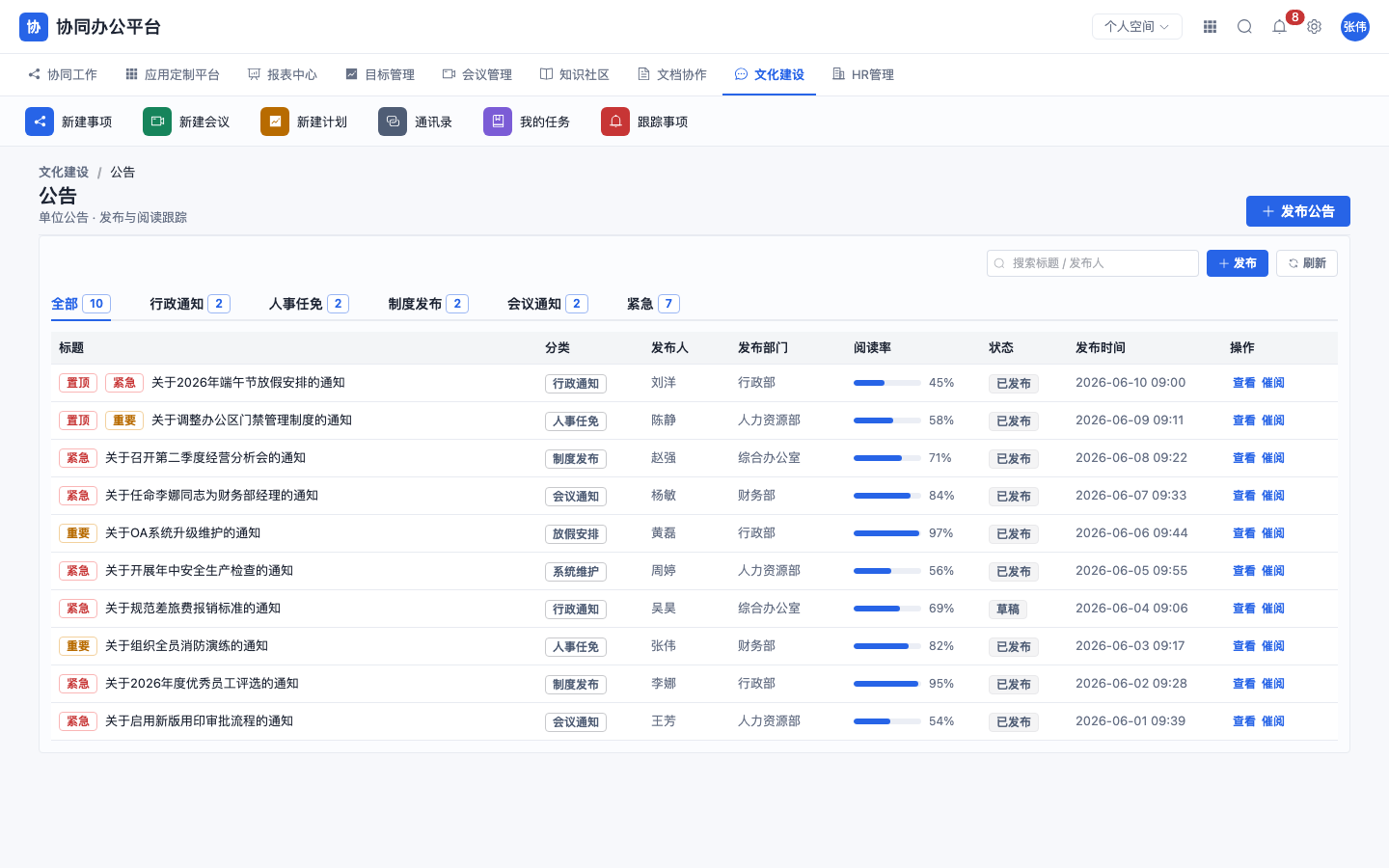Switch to the 行政通知 tab
Viewport: 1389px width, 868px height.
190,304
